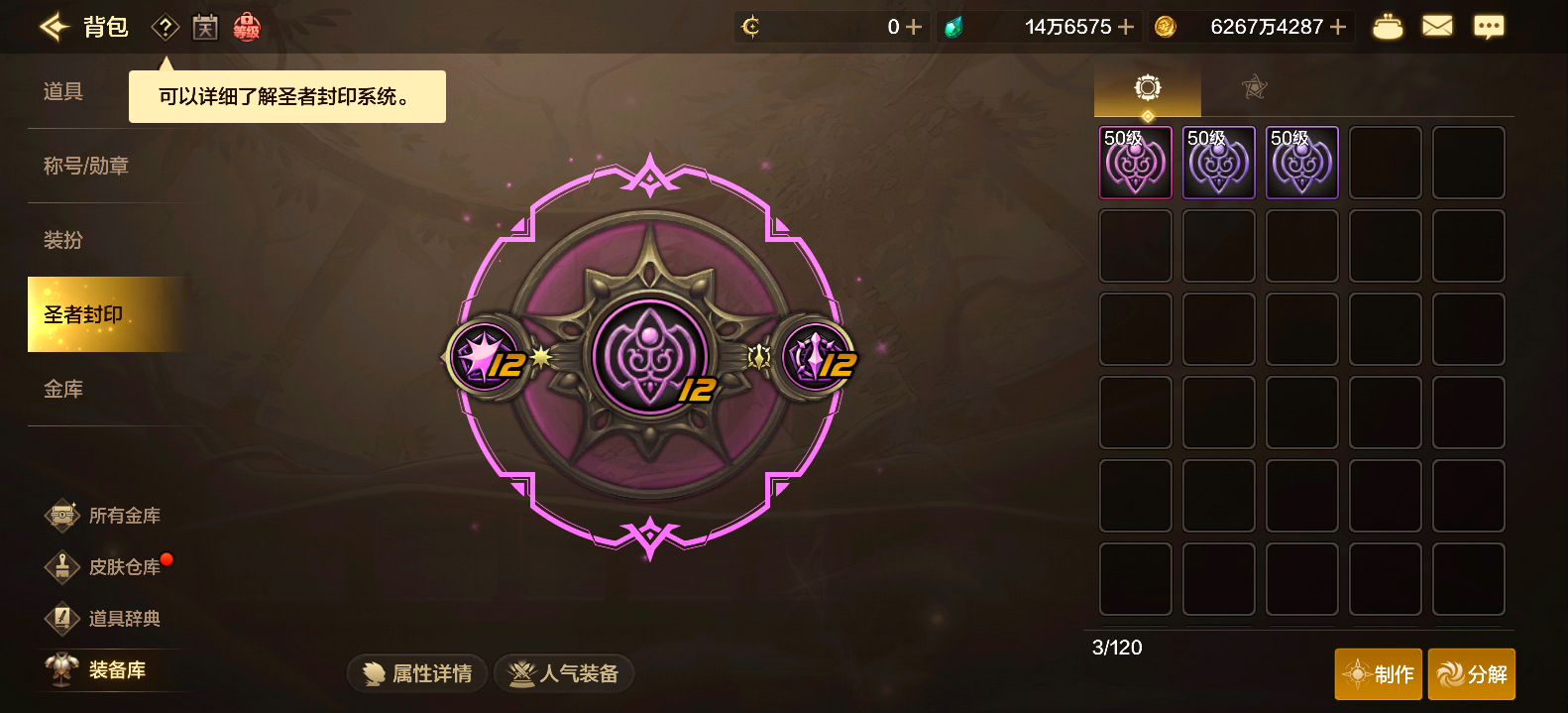The height and width of the screenshot is (713, 1568).
Task: Add gold coins with the plus button
Action: point(1338,27)
